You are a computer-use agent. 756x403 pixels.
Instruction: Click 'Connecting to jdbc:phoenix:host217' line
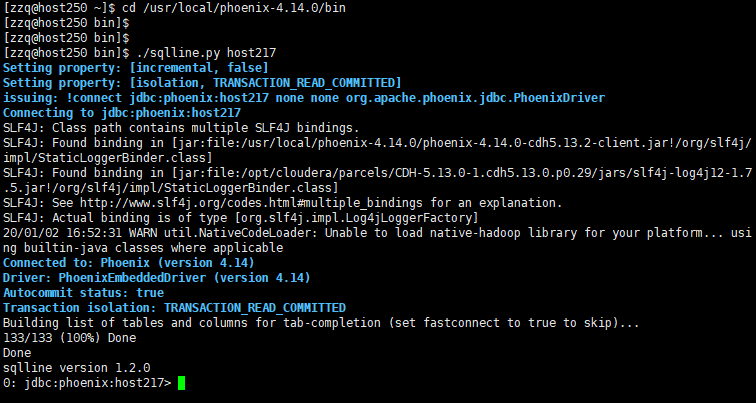click(x=122, y=112)
